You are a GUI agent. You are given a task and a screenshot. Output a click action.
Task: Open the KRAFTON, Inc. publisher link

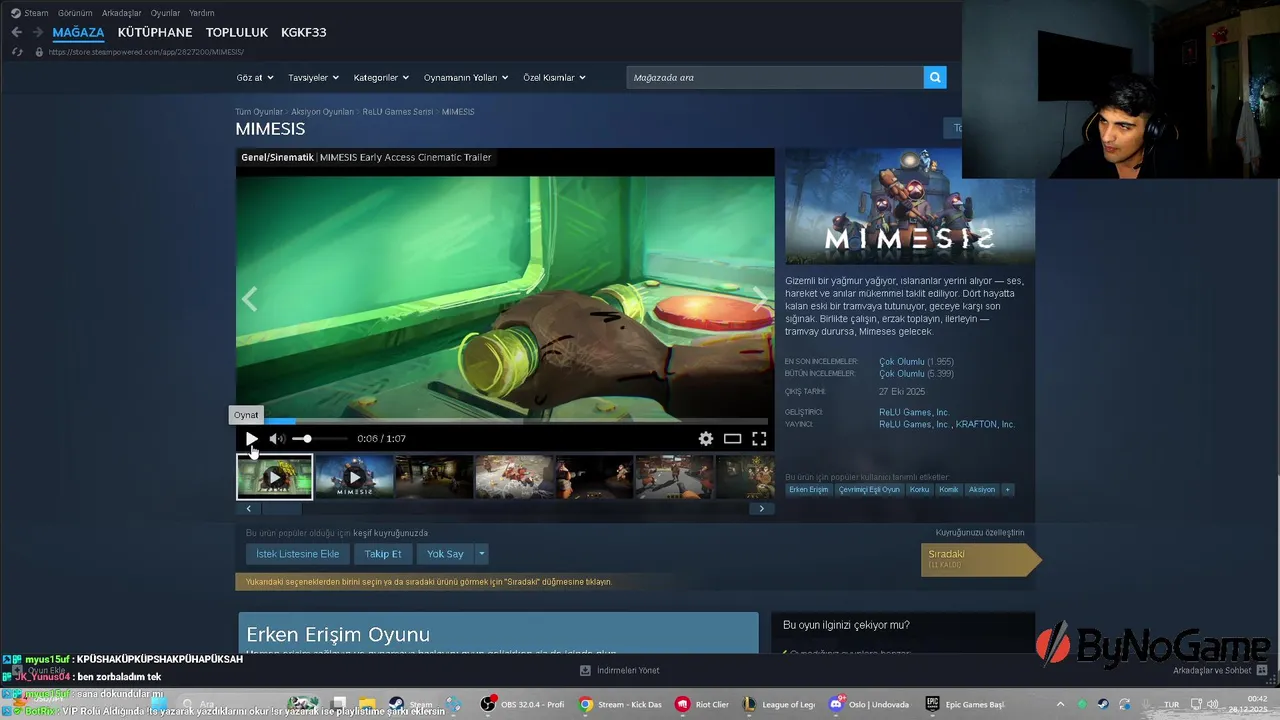985,424
